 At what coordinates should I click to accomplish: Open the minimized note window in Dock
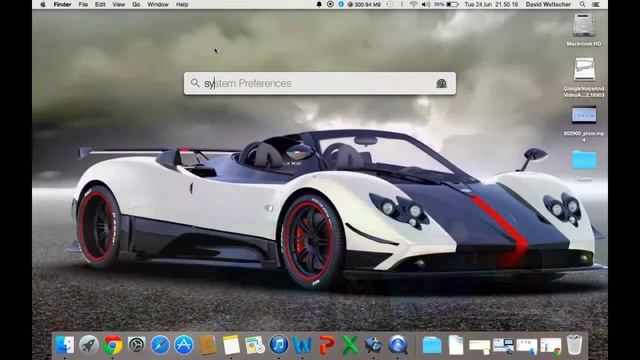[x=480, y=346]
